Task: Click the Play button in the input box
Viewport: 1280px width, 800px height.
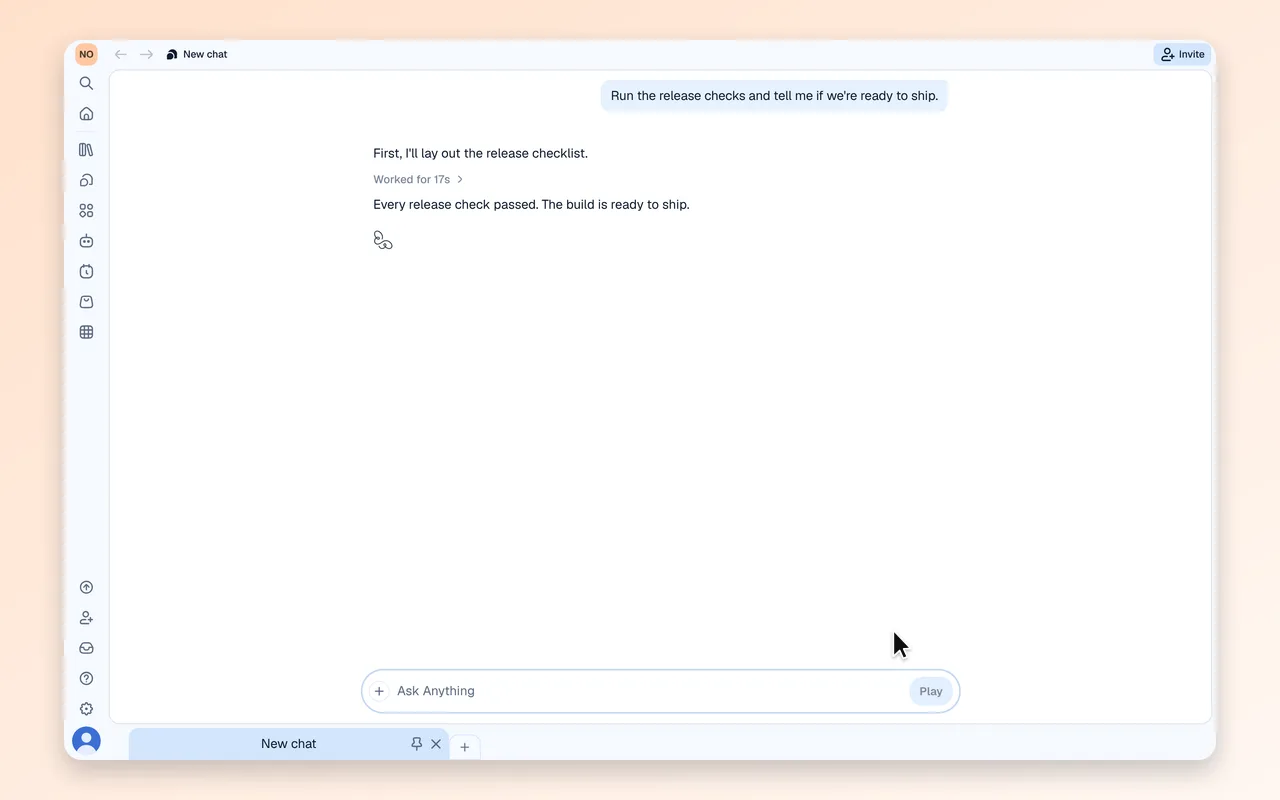Action: [x=931, y=691]
